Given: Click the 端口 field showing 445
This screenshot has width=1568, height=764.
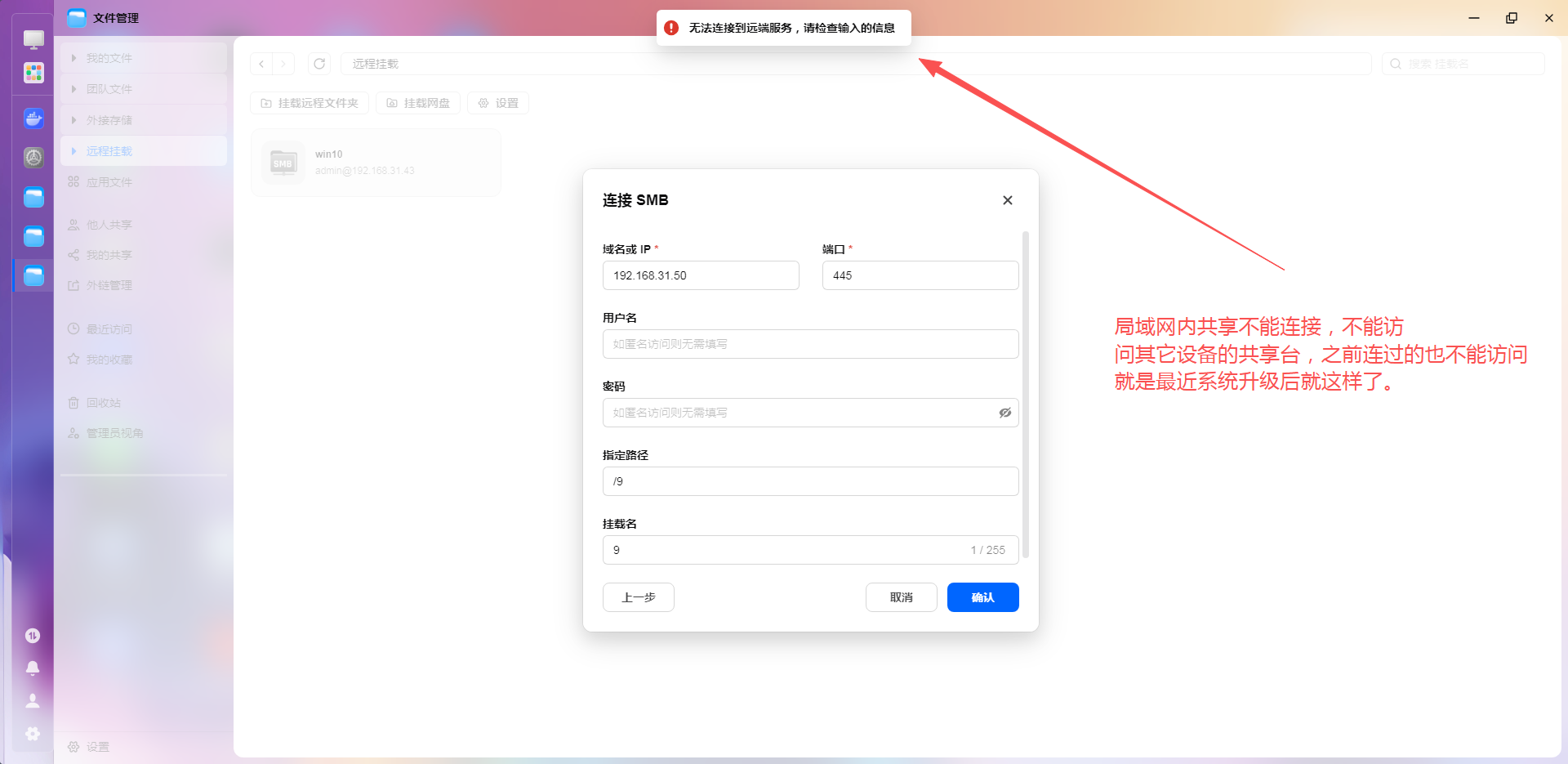Looking at the screenshot, I should (x=920, y=275).
